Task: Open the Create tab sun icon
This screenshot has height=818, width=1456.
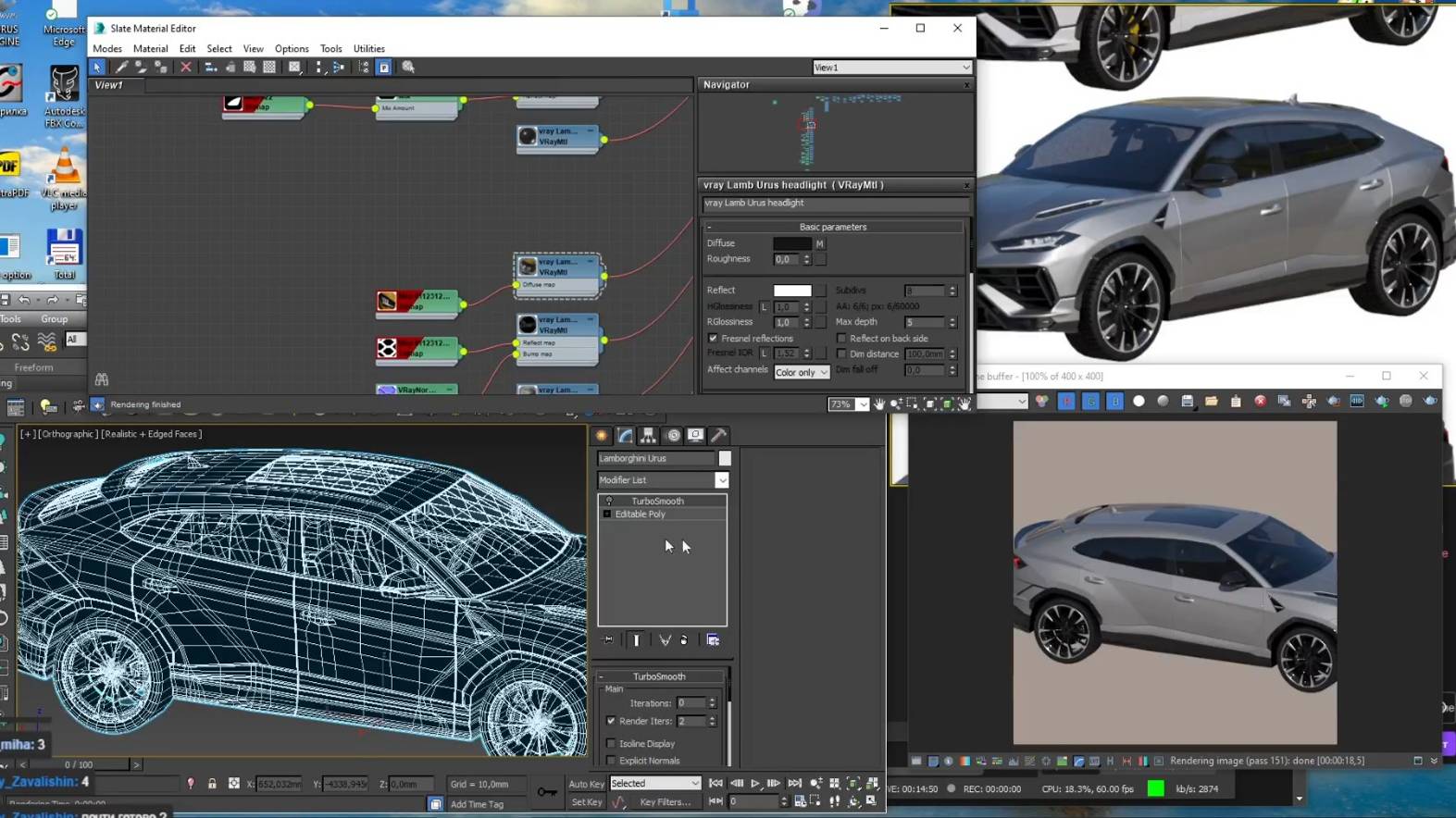Action: [x=602, y=435]
